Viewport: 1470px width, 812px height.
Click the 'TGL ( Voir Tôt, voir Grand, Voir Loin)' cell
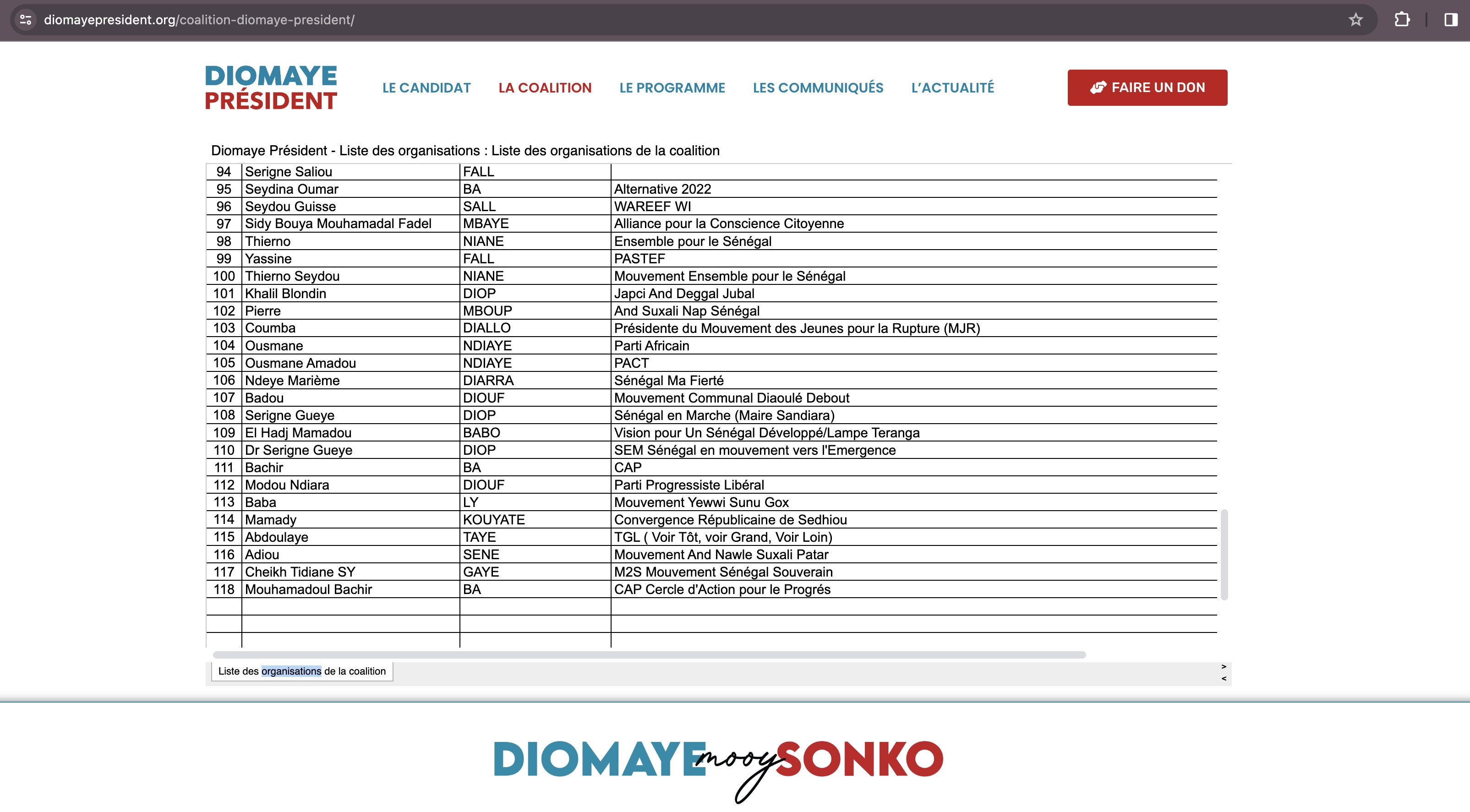913,537
